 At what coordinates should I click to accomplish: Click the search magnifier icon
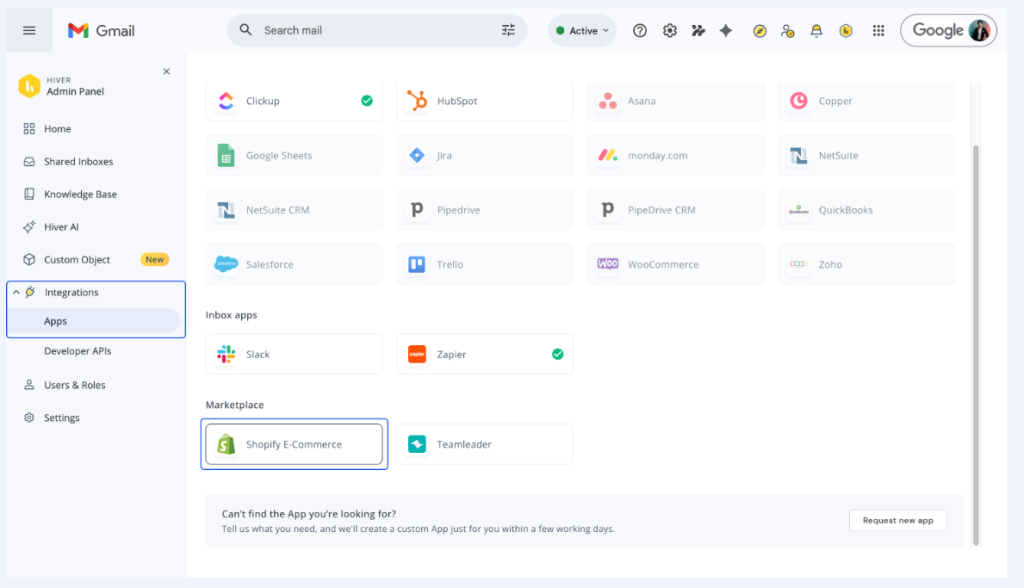pos(246,30)
